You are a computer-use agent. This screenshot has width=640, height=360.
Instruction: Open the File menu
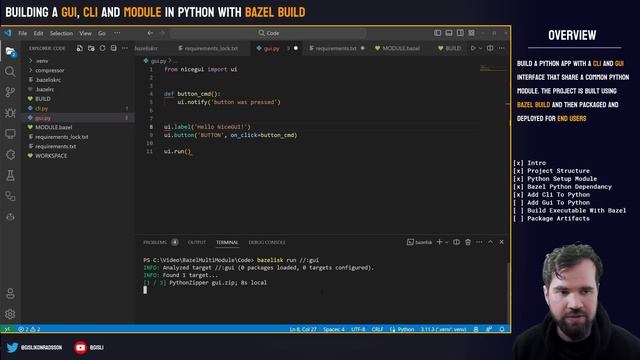(x=23, y=33)
